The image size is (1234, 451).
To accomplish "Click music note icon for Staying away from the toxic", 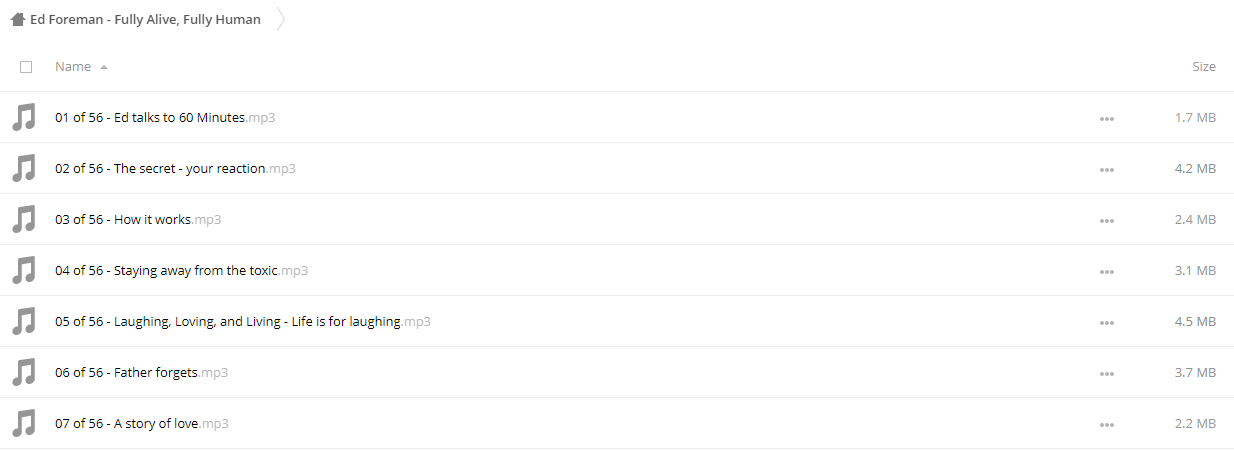I will click(x=24, y=270).
